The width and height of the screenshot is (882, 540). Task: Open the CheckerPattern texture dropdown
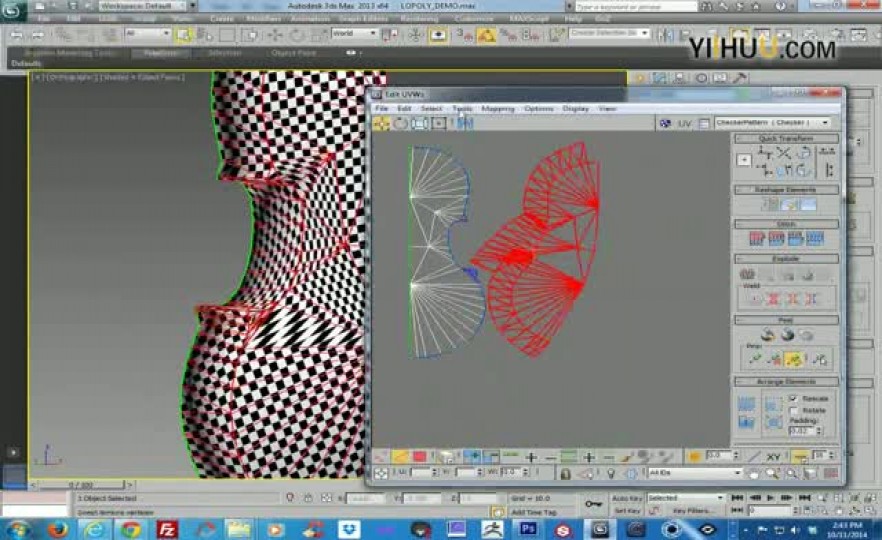[x=773, y=123]
